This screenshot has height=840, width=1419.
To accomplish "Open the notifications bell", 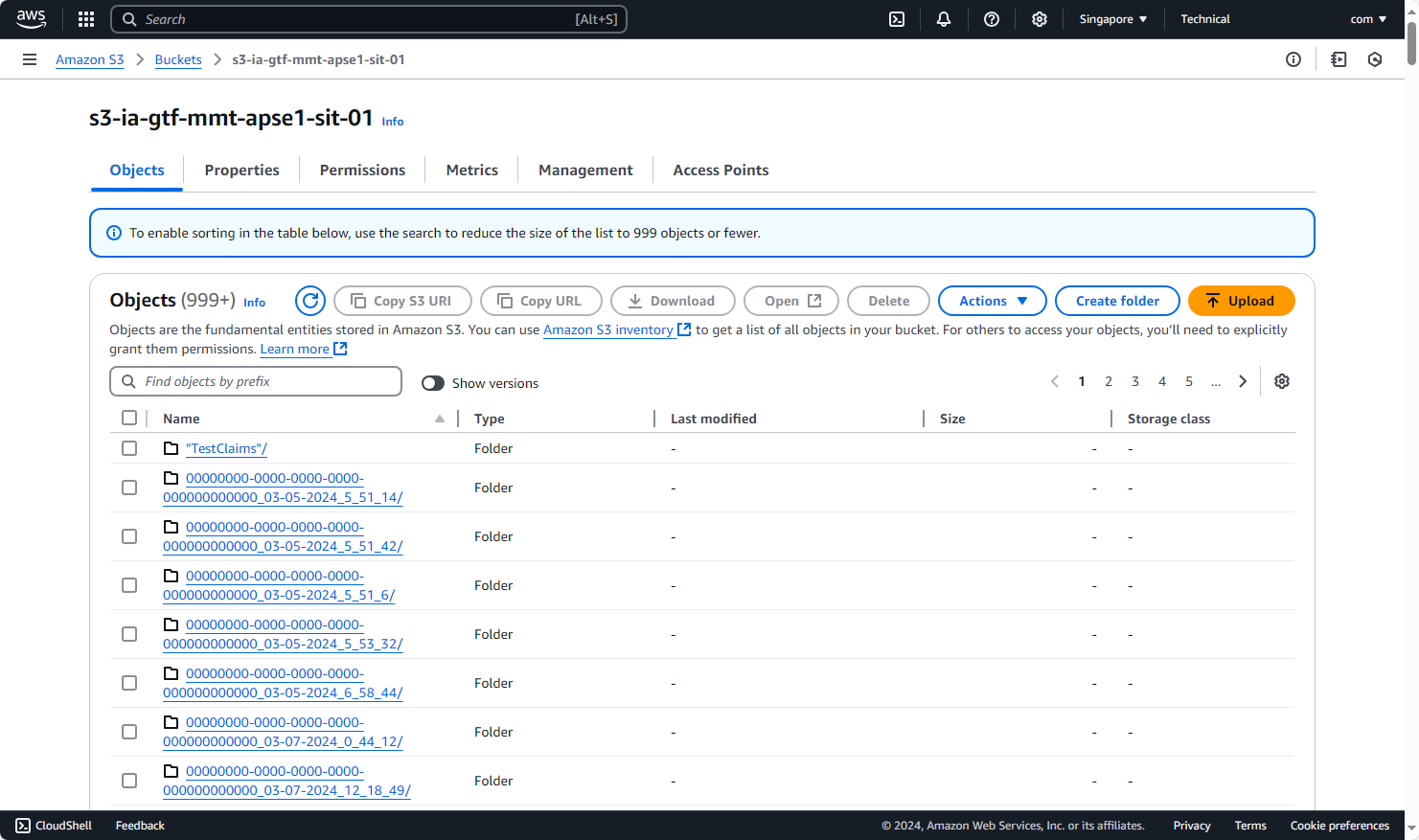I will (944, 19).
